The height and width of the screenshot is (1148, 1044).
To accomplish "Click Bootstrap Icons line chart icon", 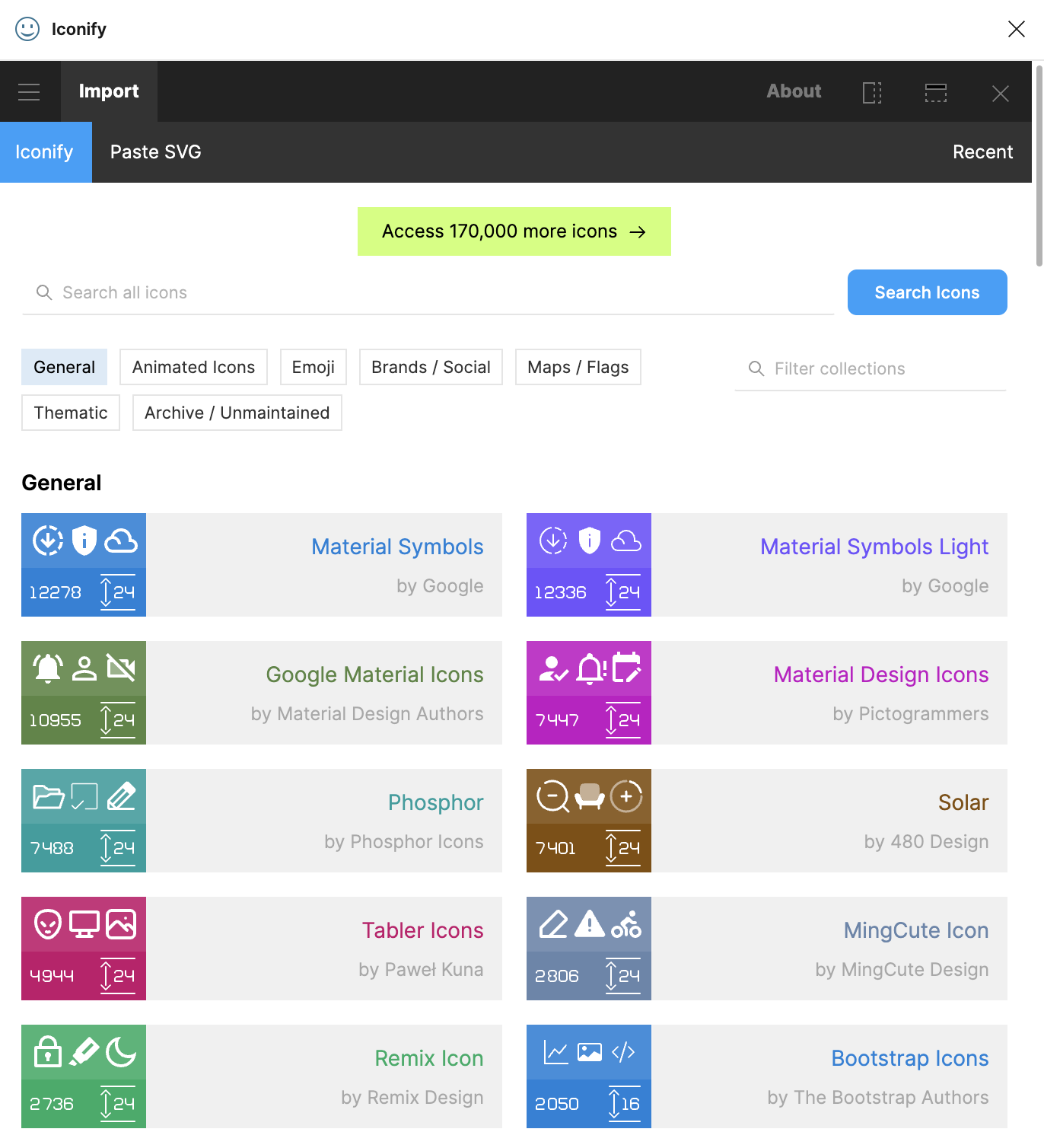I will click(x=555, y=1052).
